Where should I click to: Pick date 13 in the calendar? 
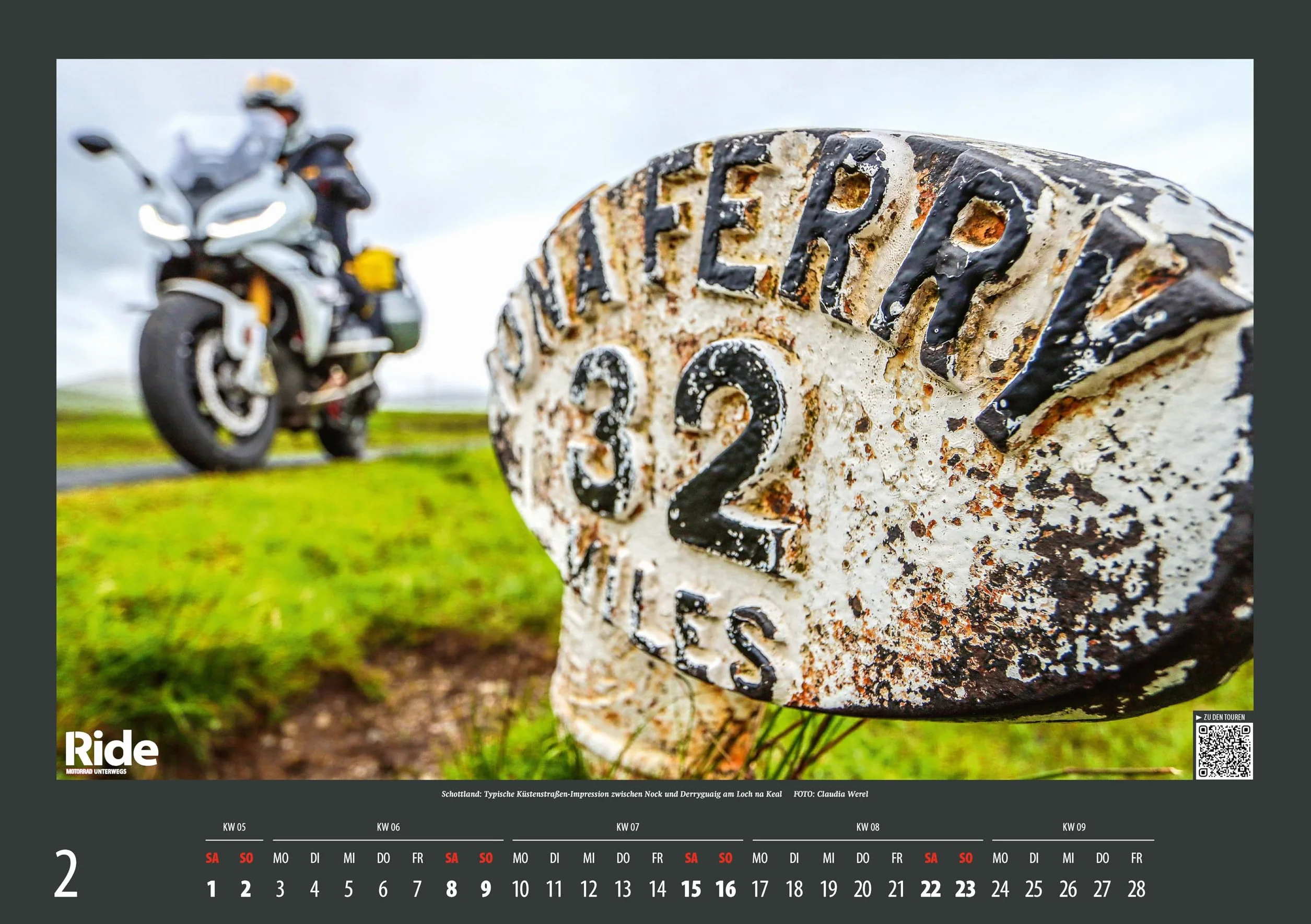(x=623, y=889)
